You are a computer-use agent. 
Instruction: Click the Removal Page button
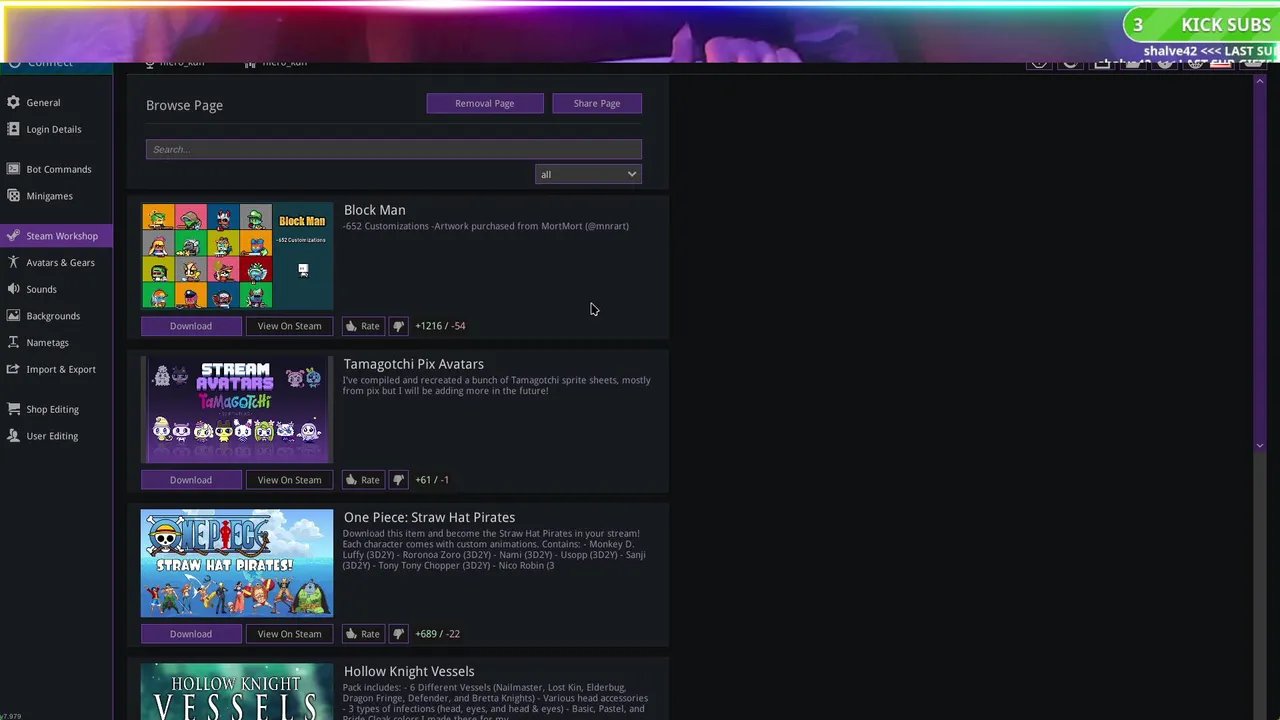485,103
